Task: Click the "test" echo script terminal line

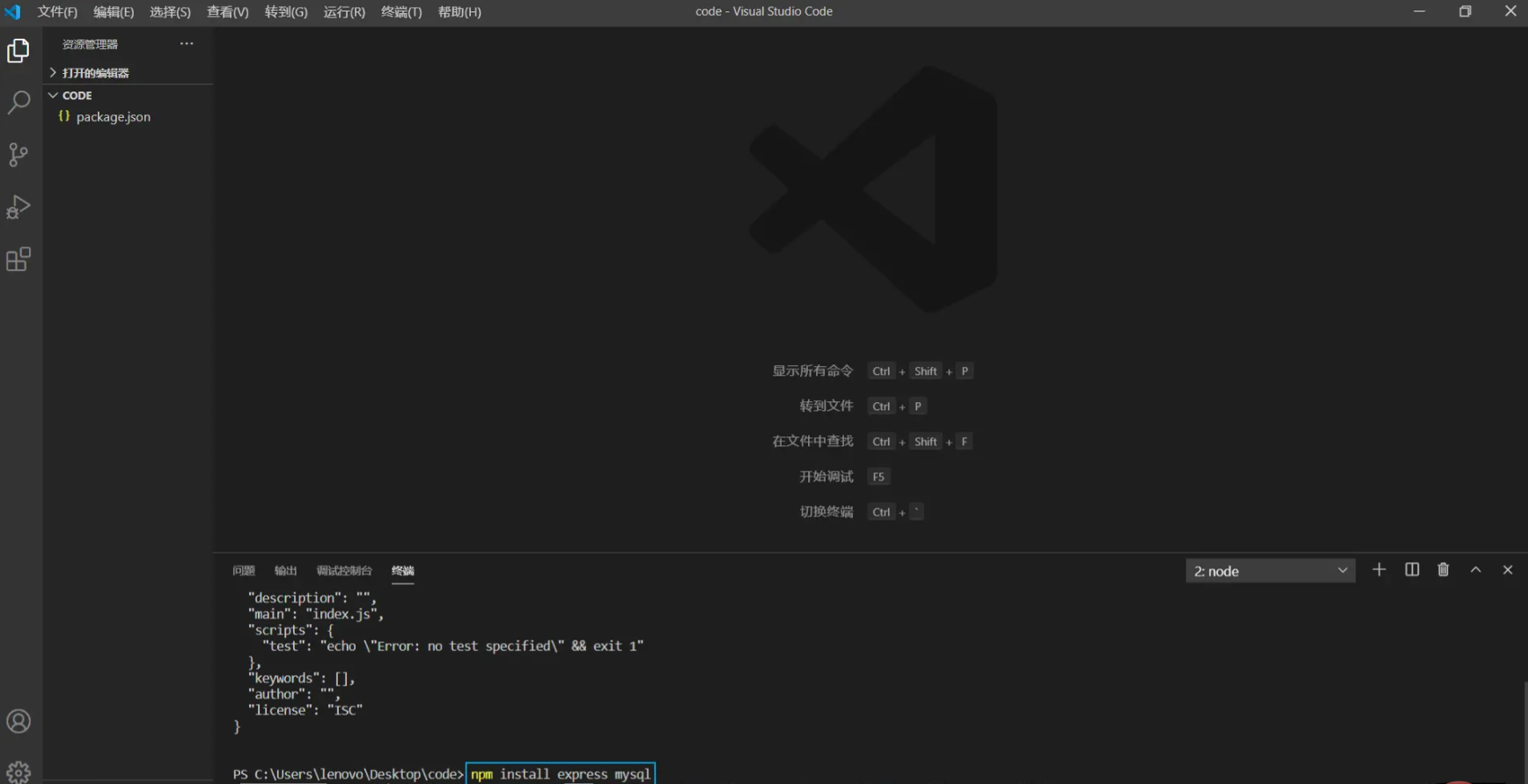Action: tap(453, 646)
